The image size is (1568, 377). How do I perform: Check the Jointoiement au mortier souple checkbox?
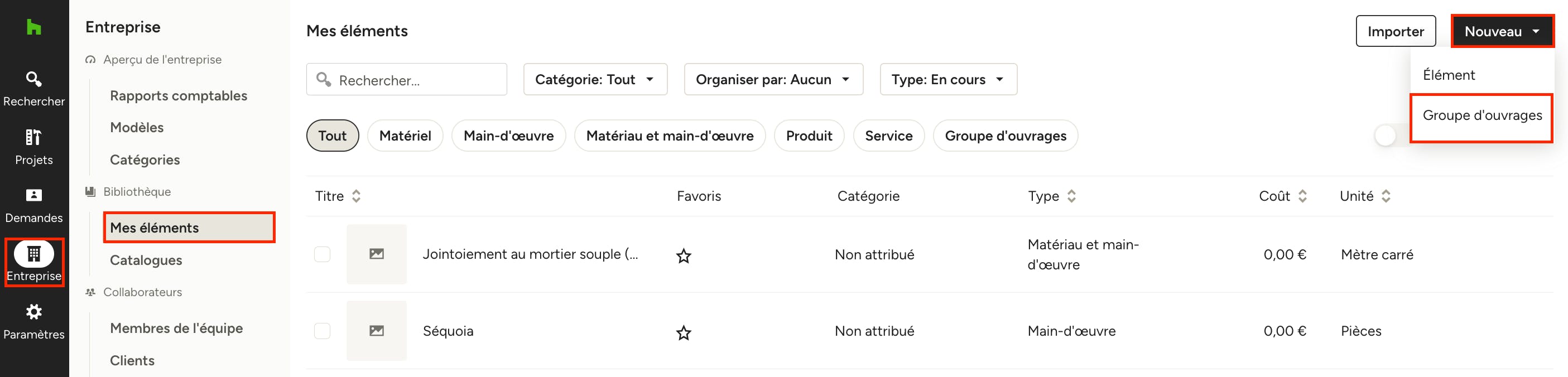pos(322,254)
